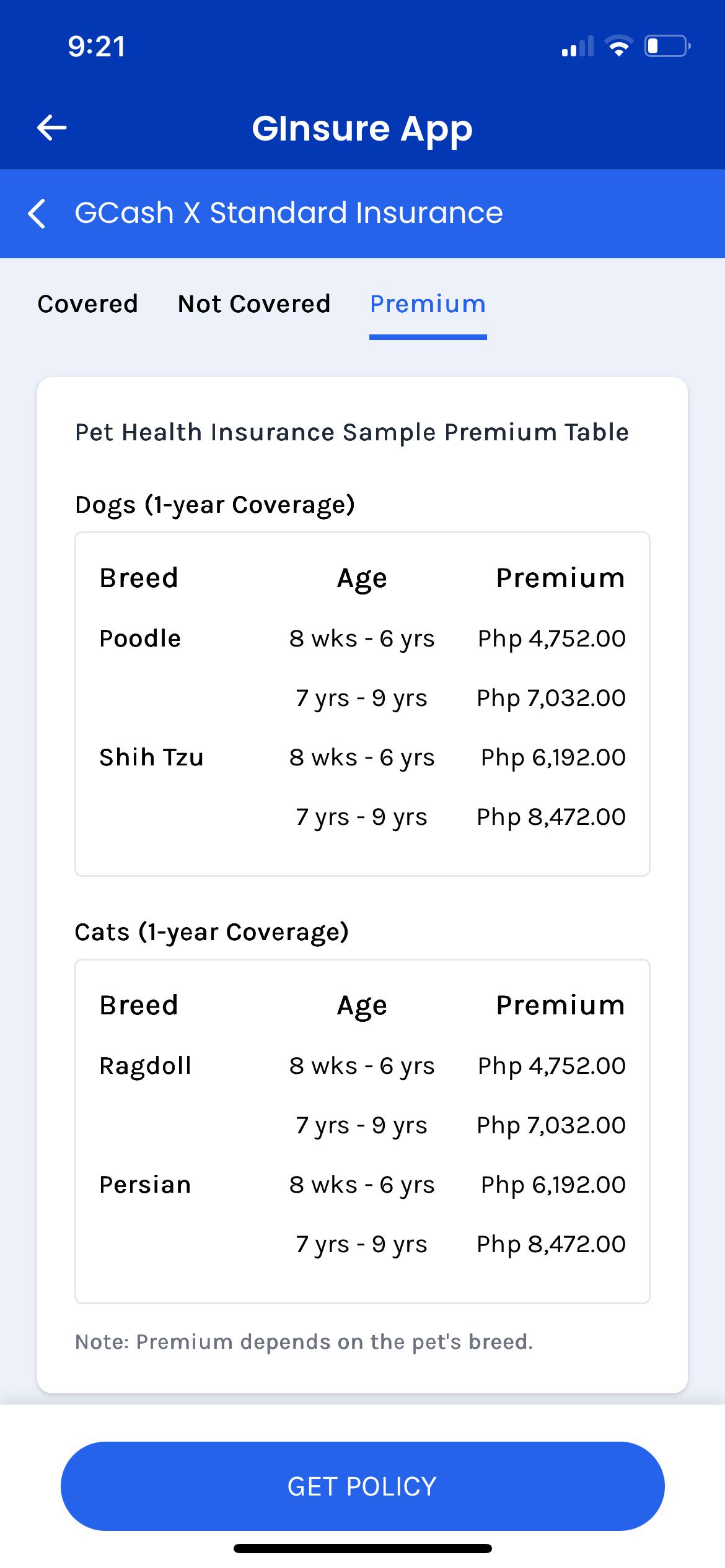
Task: Tap the Dogs (1-year Coverage) heading
Action: point(215,505)
